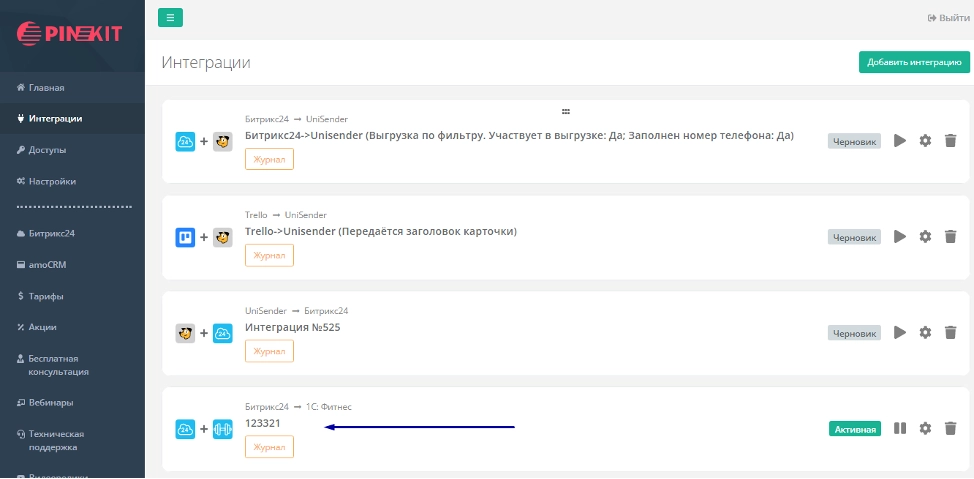Click the Интеграции page heading

pos(206,62)
